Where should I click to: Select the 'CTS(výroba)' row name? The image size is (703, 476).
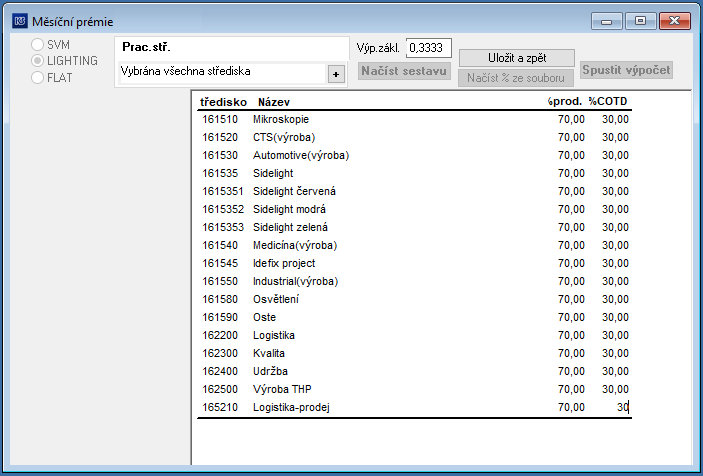pyautogui.click(x=284, y=137)
